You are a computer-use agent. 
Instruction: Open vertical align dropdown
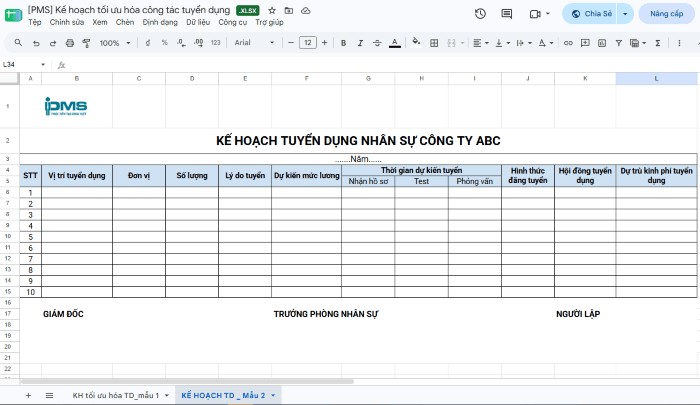click(503, 43)
